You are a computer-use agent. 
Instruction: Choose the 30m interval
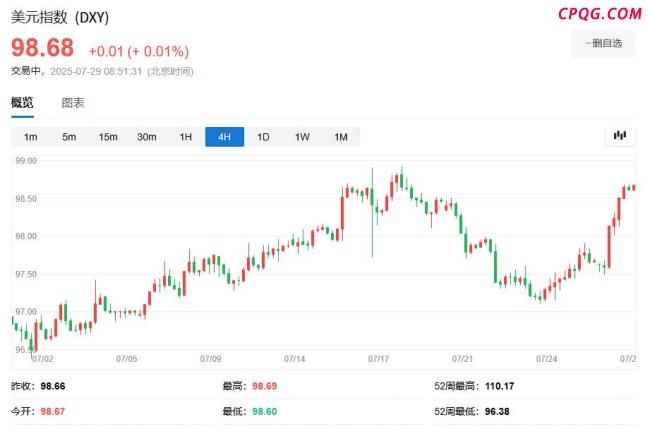click(147, 137)
